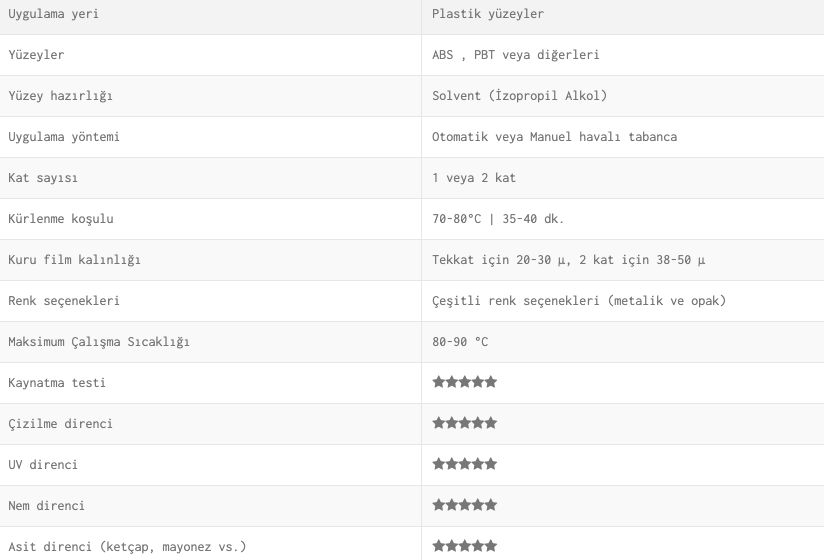
Task: Select the Yüzey hazırlığı label
Action: click(60, 96)
